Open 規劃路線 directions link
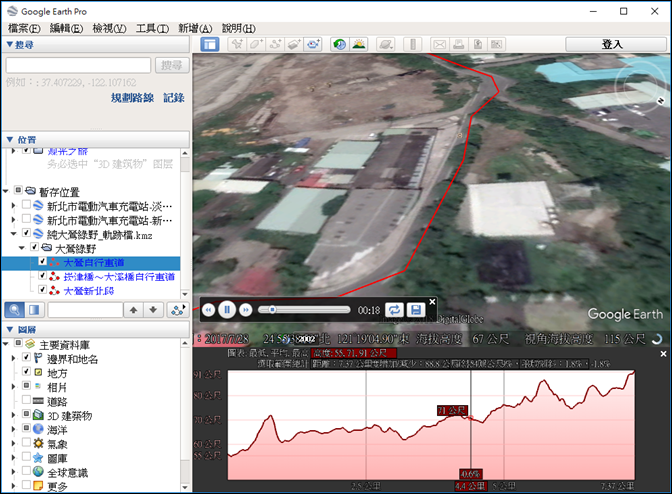The height and width of the screenshot is (494, 672). [x=132, y=98]
